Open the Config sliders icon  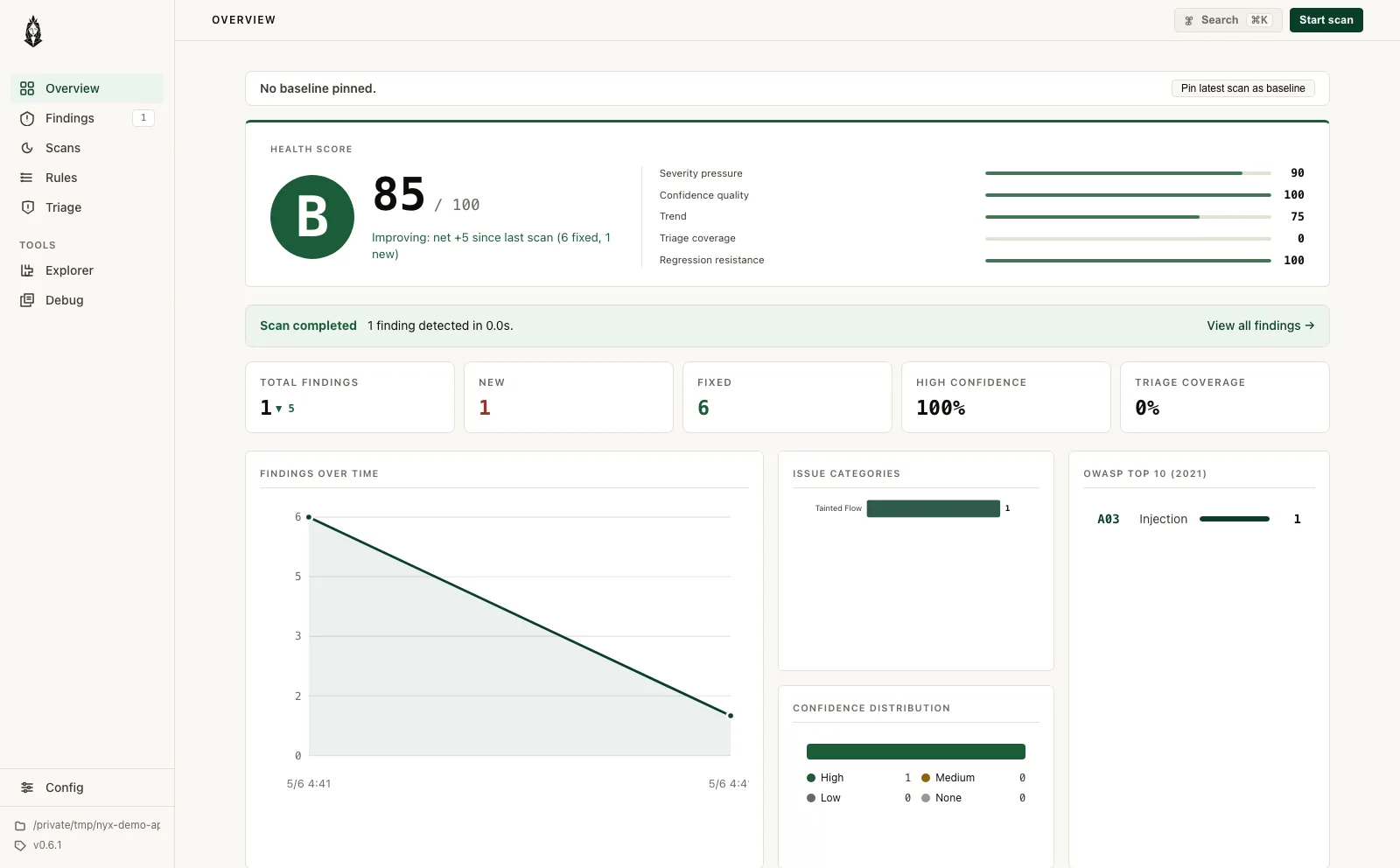27,787
